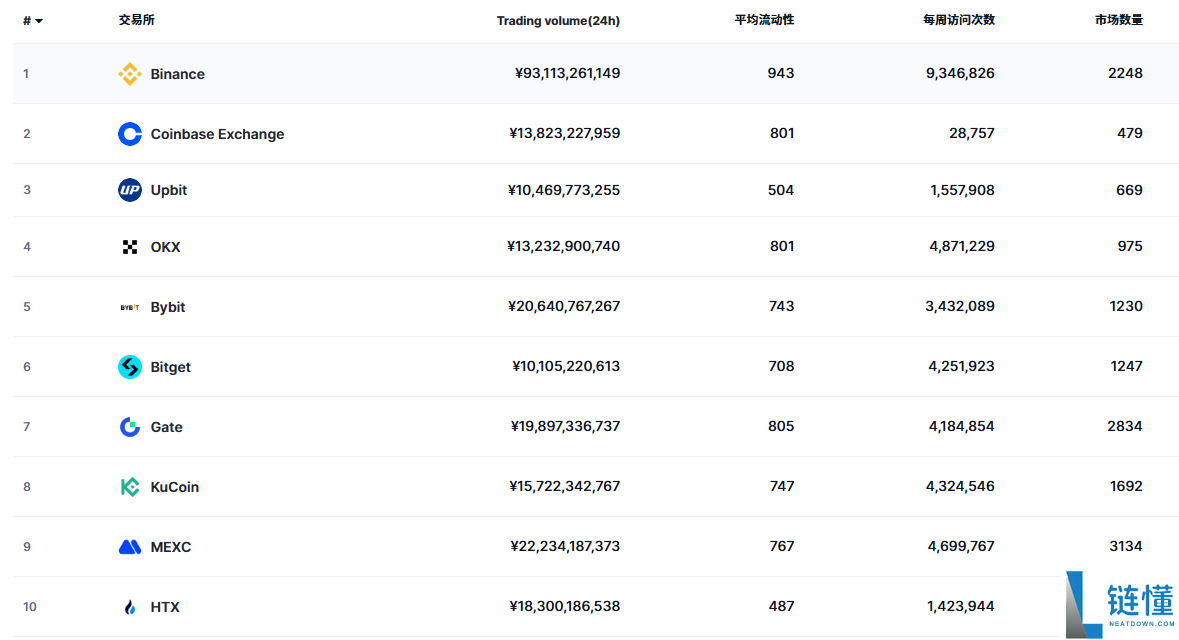
Task: Click OKX weekly visits 4,871,229
Action: 962,246
